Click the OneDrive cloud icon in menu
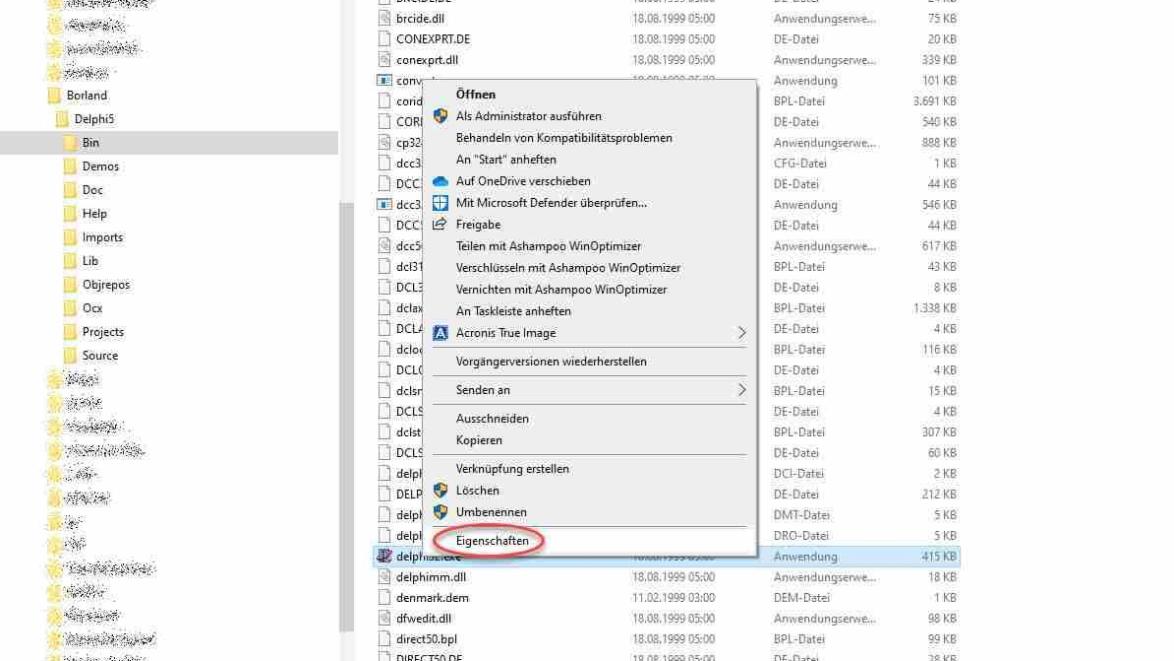The image size is (1174, 661). [440, 181]
